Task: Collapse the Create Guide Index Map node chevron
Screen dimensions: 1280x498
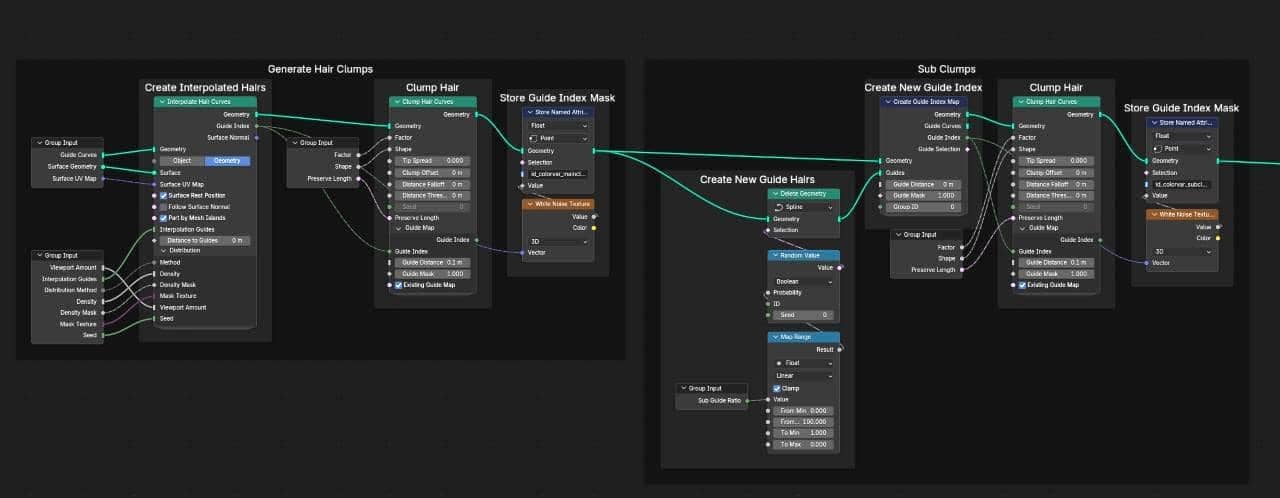Action: point(887,102)
